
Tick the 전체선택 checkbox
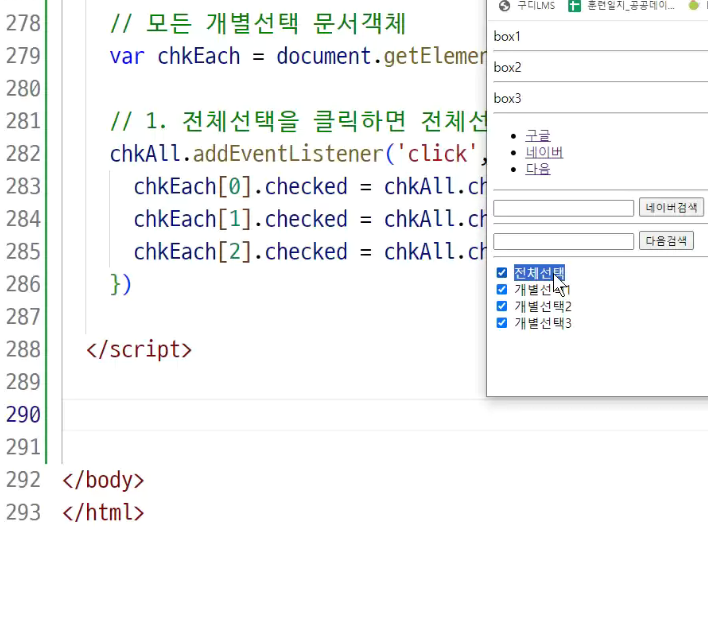(x=502, y=273)
